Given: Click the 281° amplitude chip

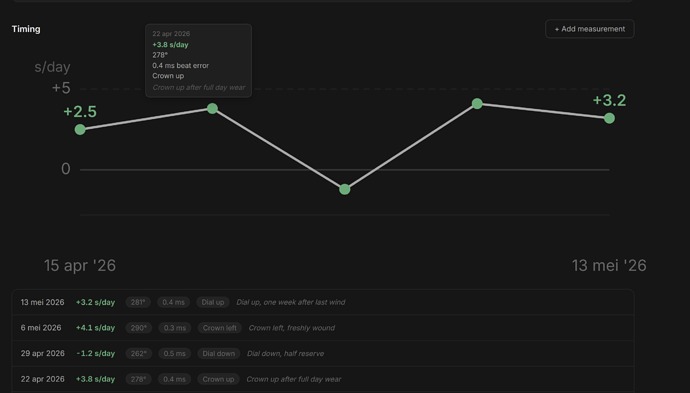Looking at the screenshot, I should pyautogui.click(x=138, y=302).
